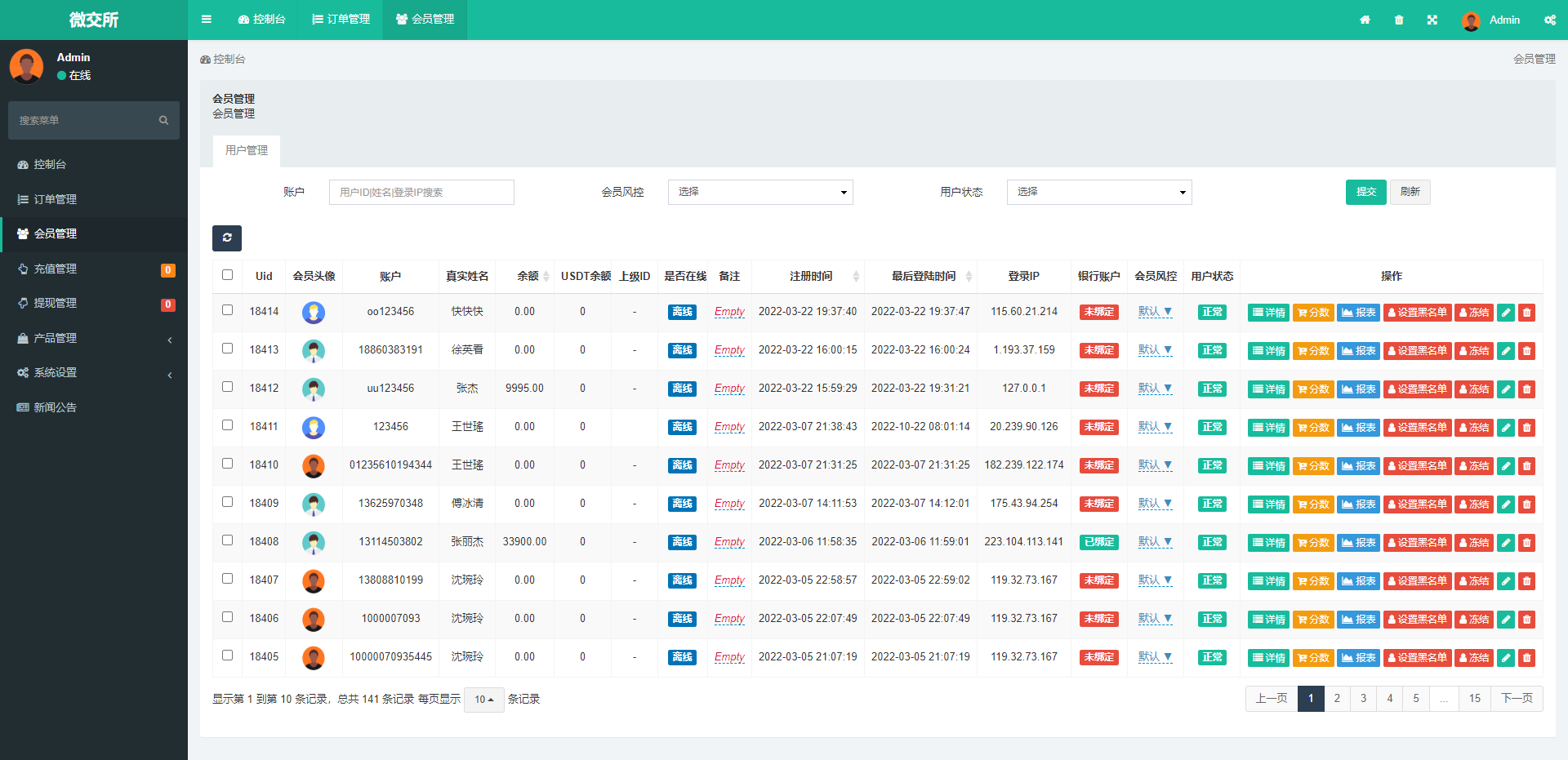
Task: Toggle fullscreen via the expand icon top bar
Action: click(x=1432, y=20)
